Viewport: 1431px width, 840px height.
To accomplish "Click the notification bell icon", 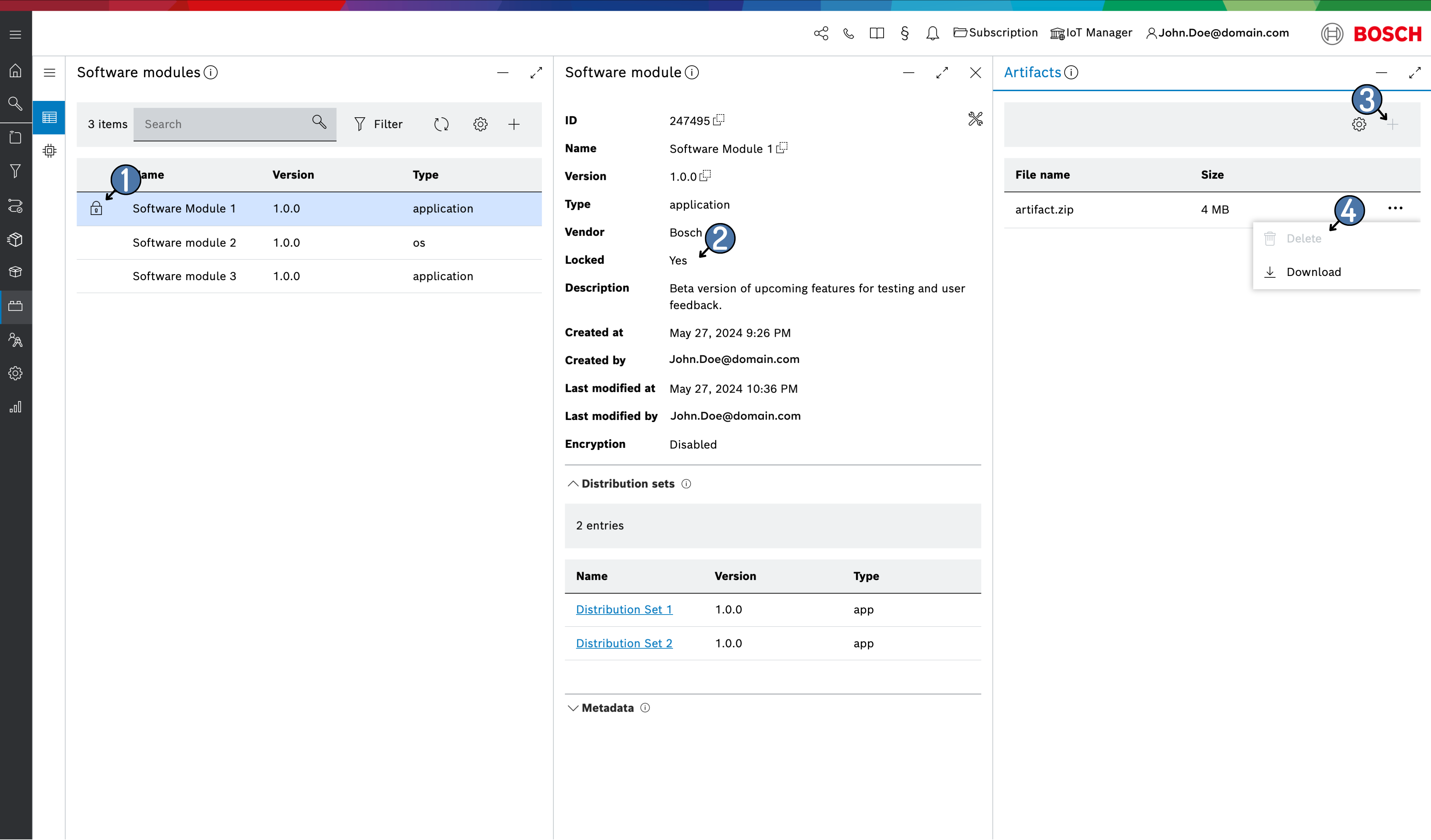I will tap(932, 33).
